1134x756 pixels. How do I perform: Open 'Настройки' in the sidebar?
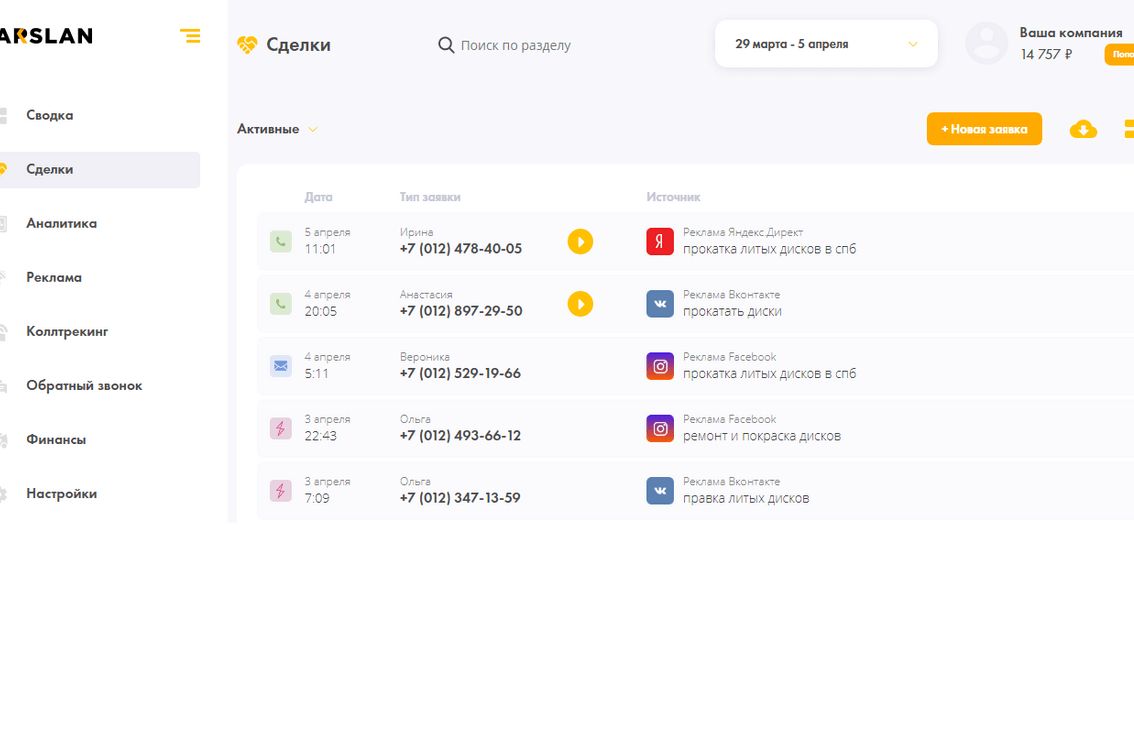62,493
